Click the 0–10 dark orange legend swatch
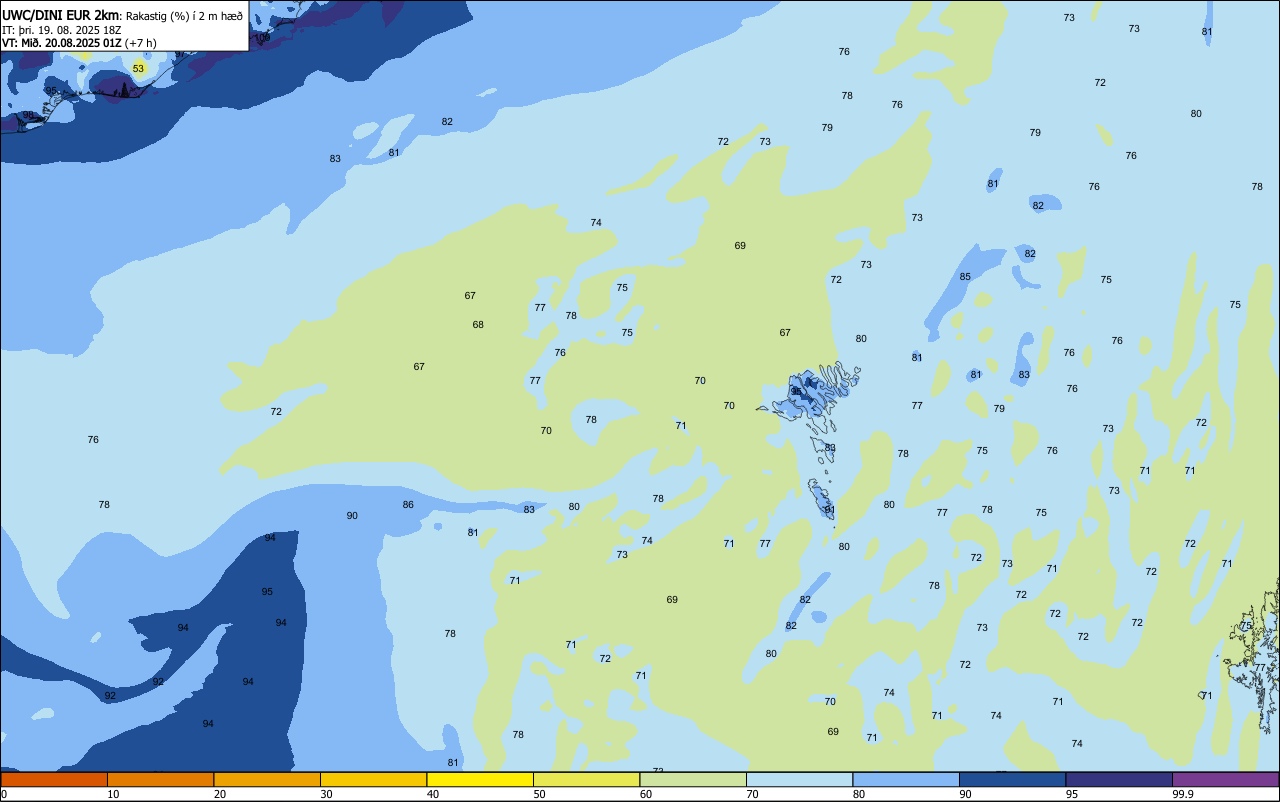The width and height of the screenshot is (1280, 802). click(x=54, y=779)
